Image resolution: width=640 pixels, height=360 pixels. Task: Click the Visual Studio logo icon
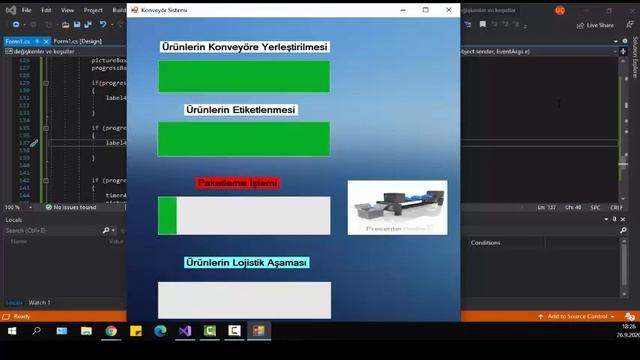11,10
